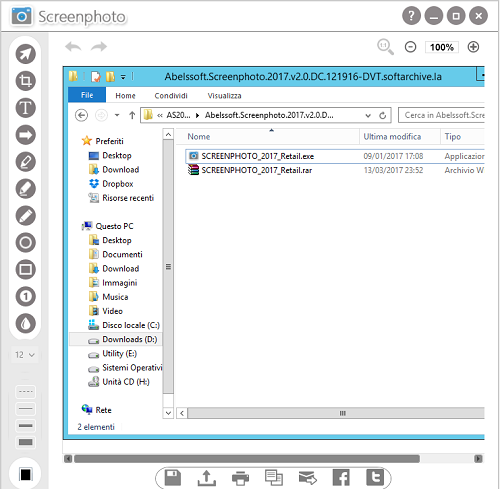This screenshot has width=500, height=489.
Task: Click the Redo arrow
Action: point(99,47)
